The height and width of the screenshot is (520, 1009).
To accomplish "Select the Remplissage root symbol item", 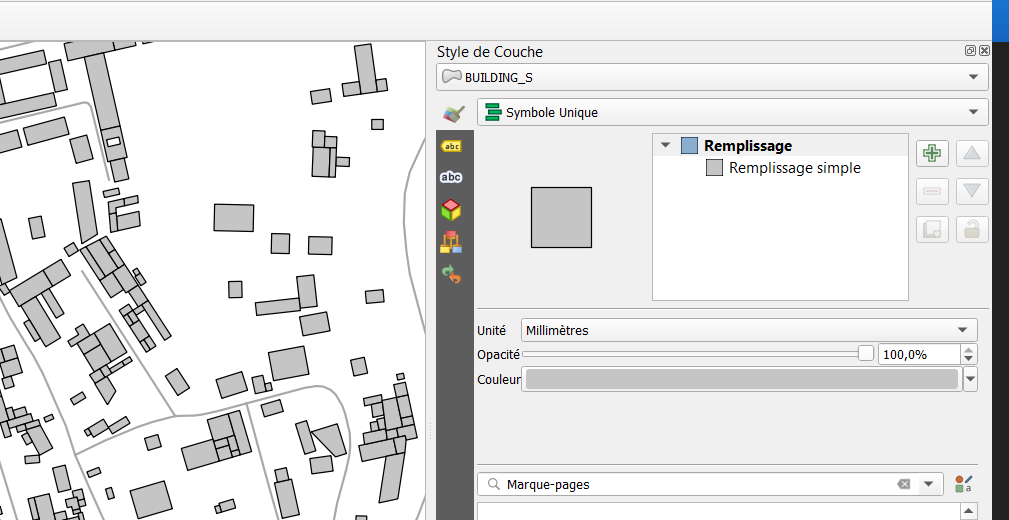I will tap(747, 146).
